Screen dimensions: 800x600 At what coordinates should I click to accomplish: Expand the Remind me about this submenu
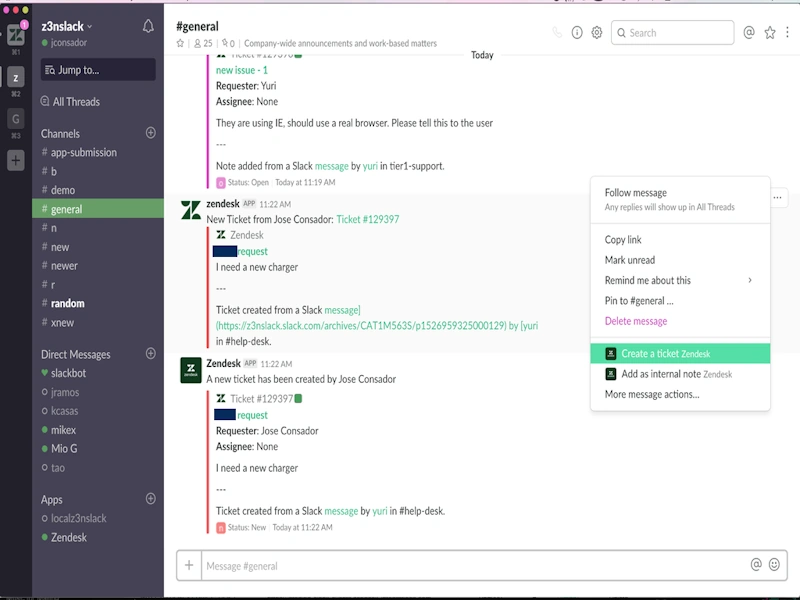680,280
